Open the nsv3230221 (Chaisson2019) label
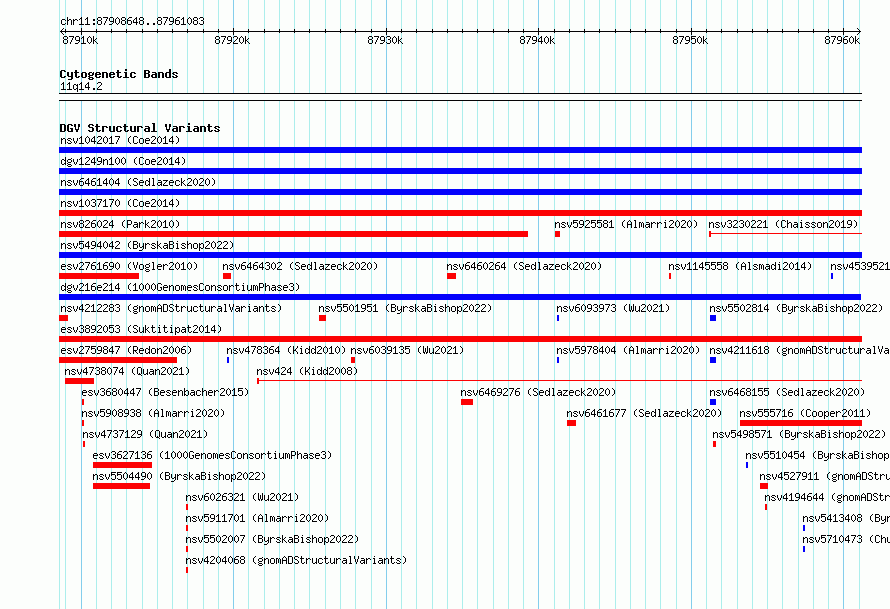Screen dimensions: 890x609 pyautogui.click(x=783, y=224)
